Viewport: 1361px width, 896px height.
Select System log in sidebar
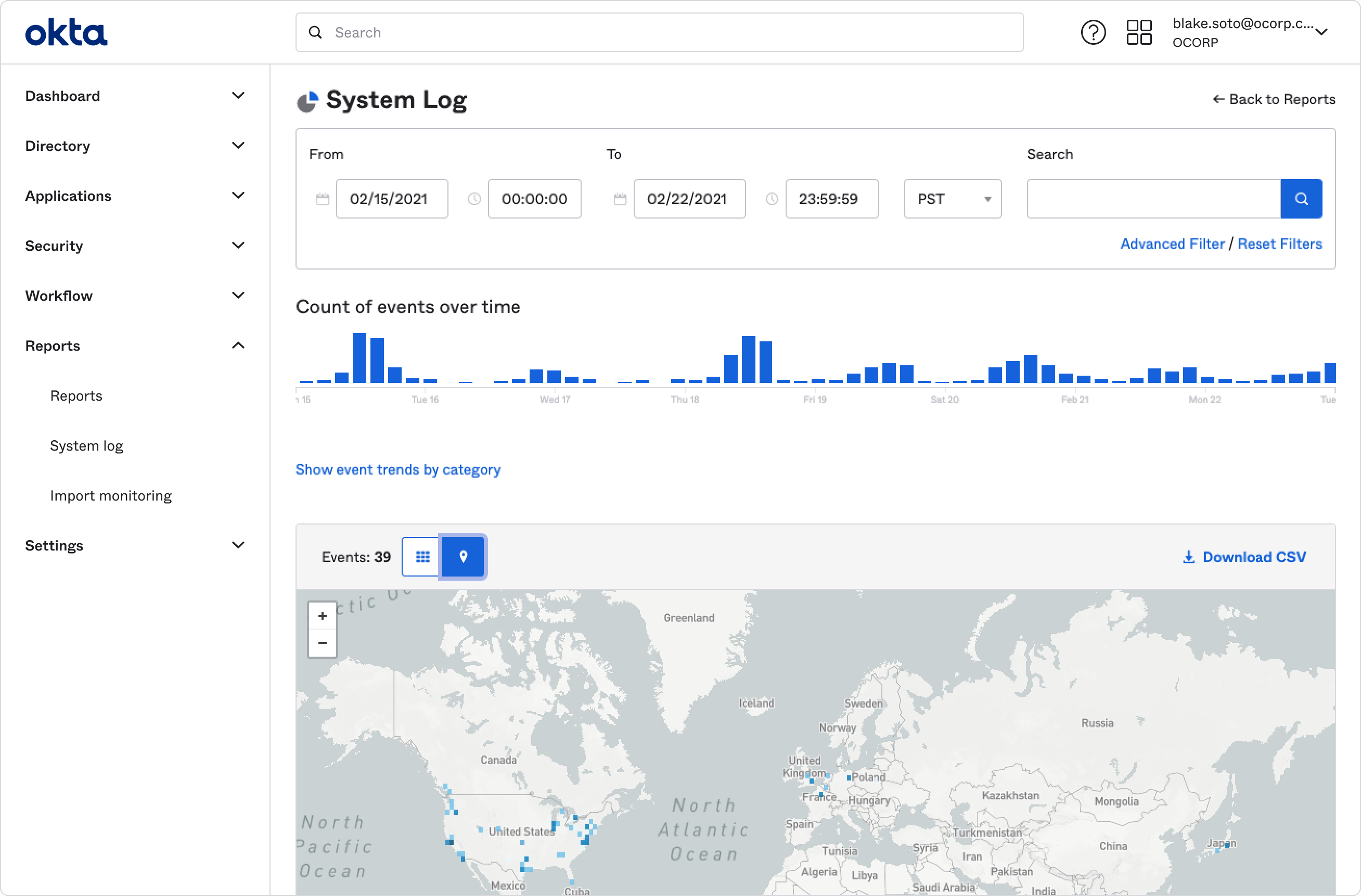87,445
